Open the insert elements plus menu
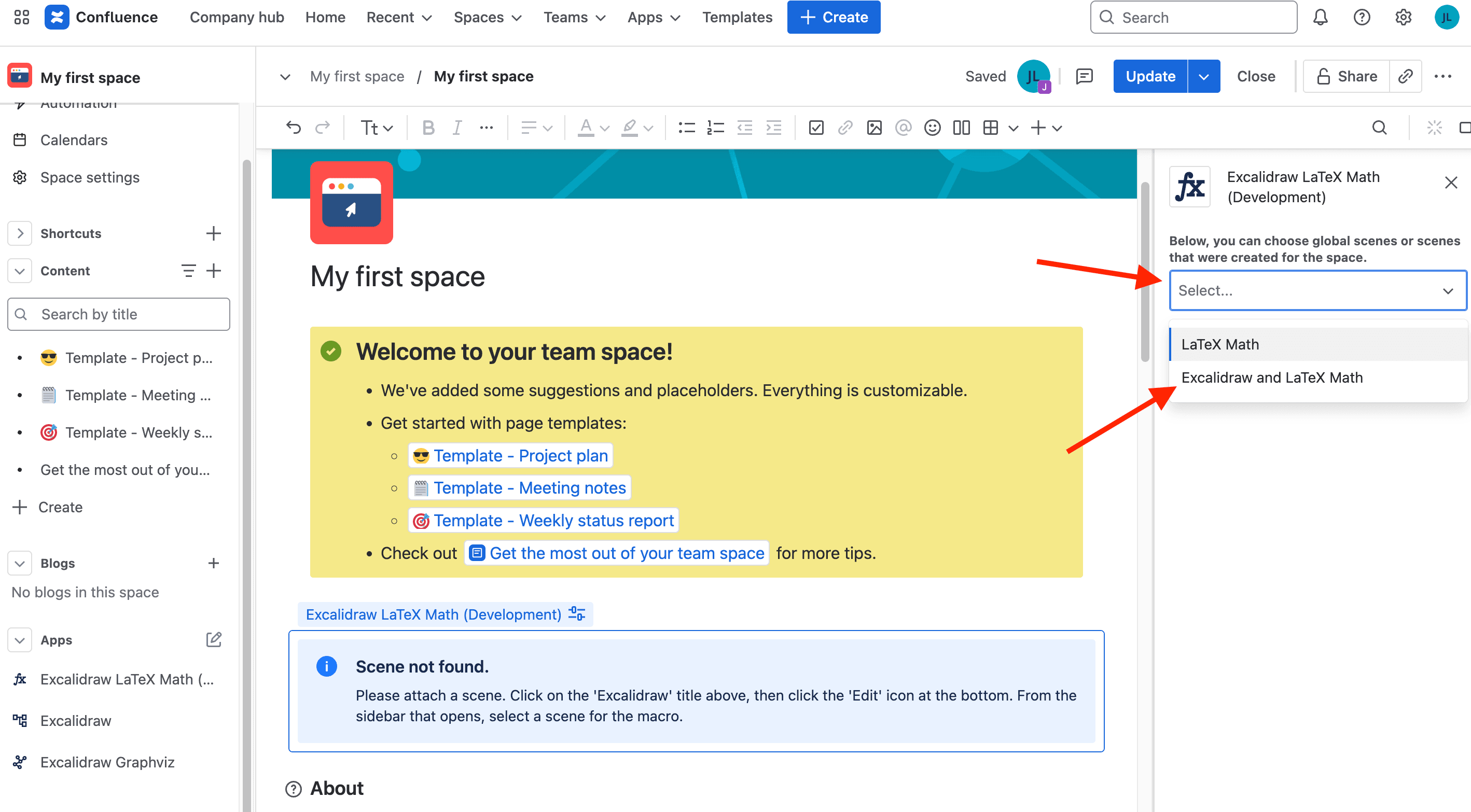 point(1046,128)
